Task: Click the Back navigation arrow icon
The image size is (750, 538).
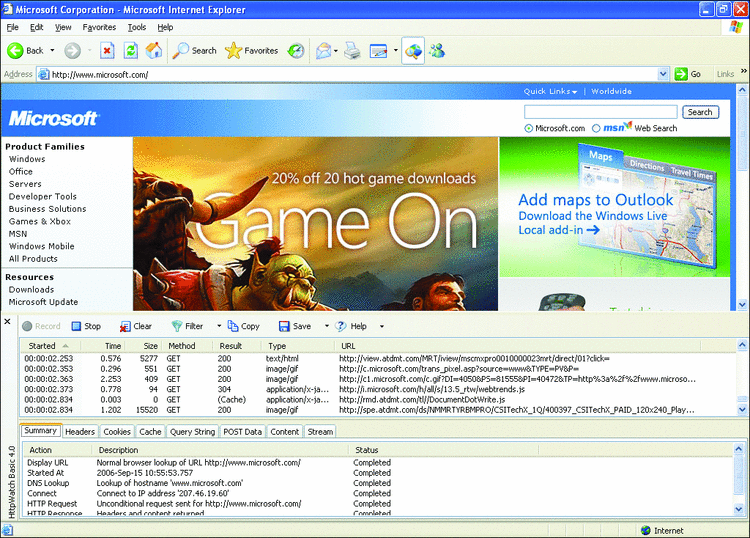Action: pos(15,51)
